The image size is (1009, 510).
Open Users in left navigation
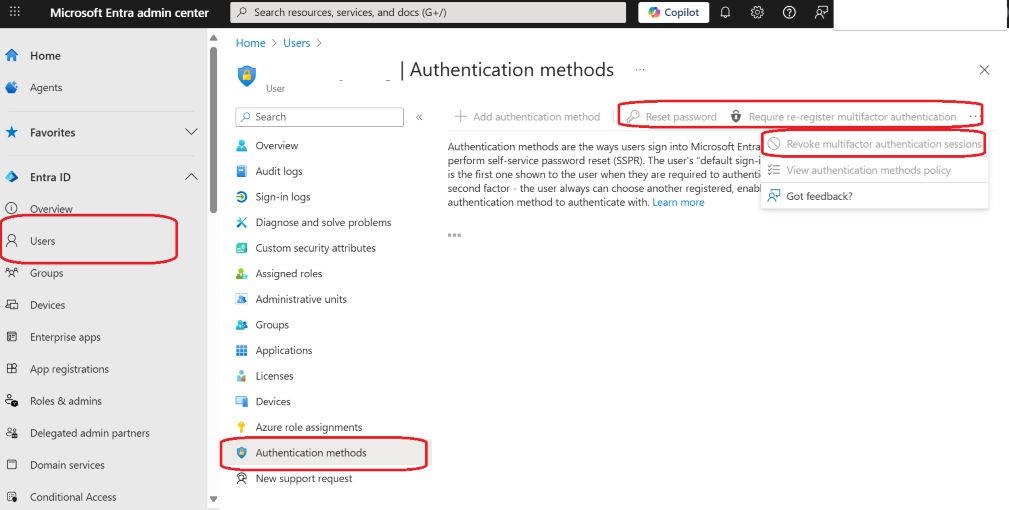[x=42, y=241]
